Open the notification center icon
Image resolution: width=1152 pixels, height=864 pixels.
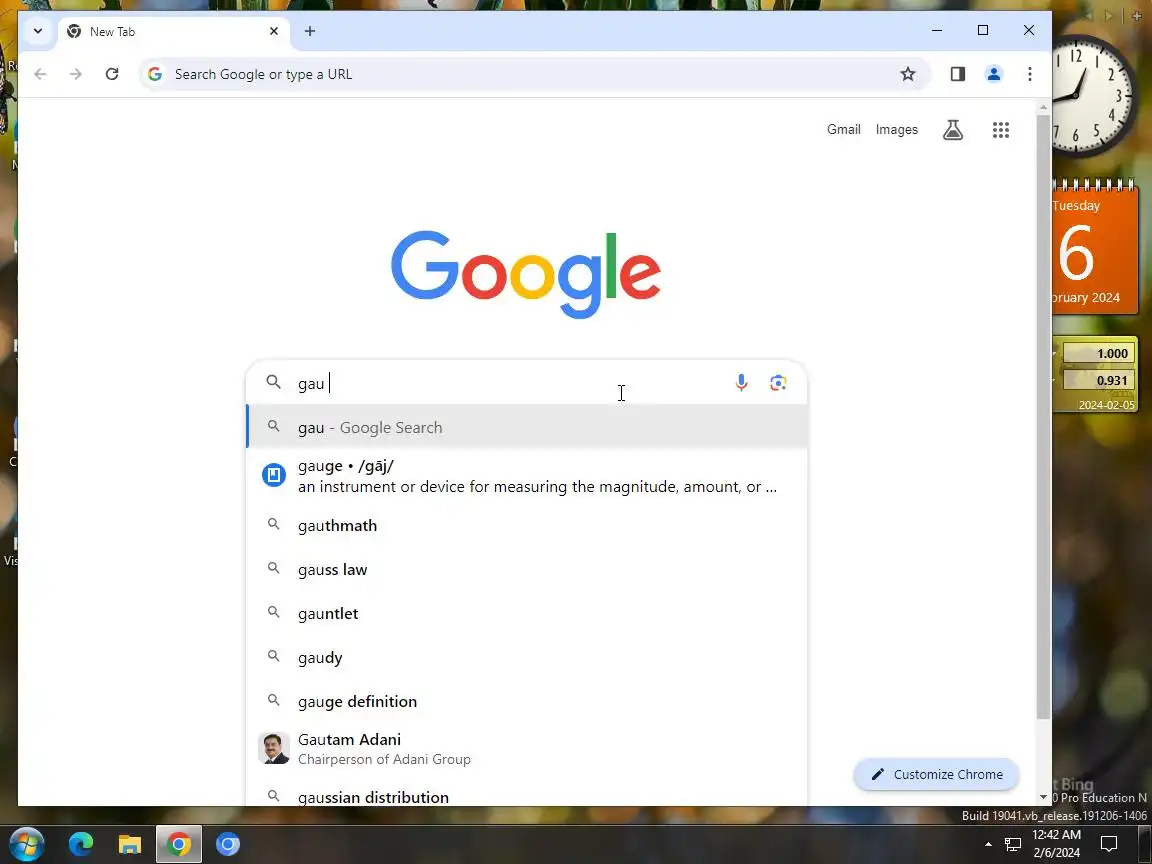[1109, 844]
